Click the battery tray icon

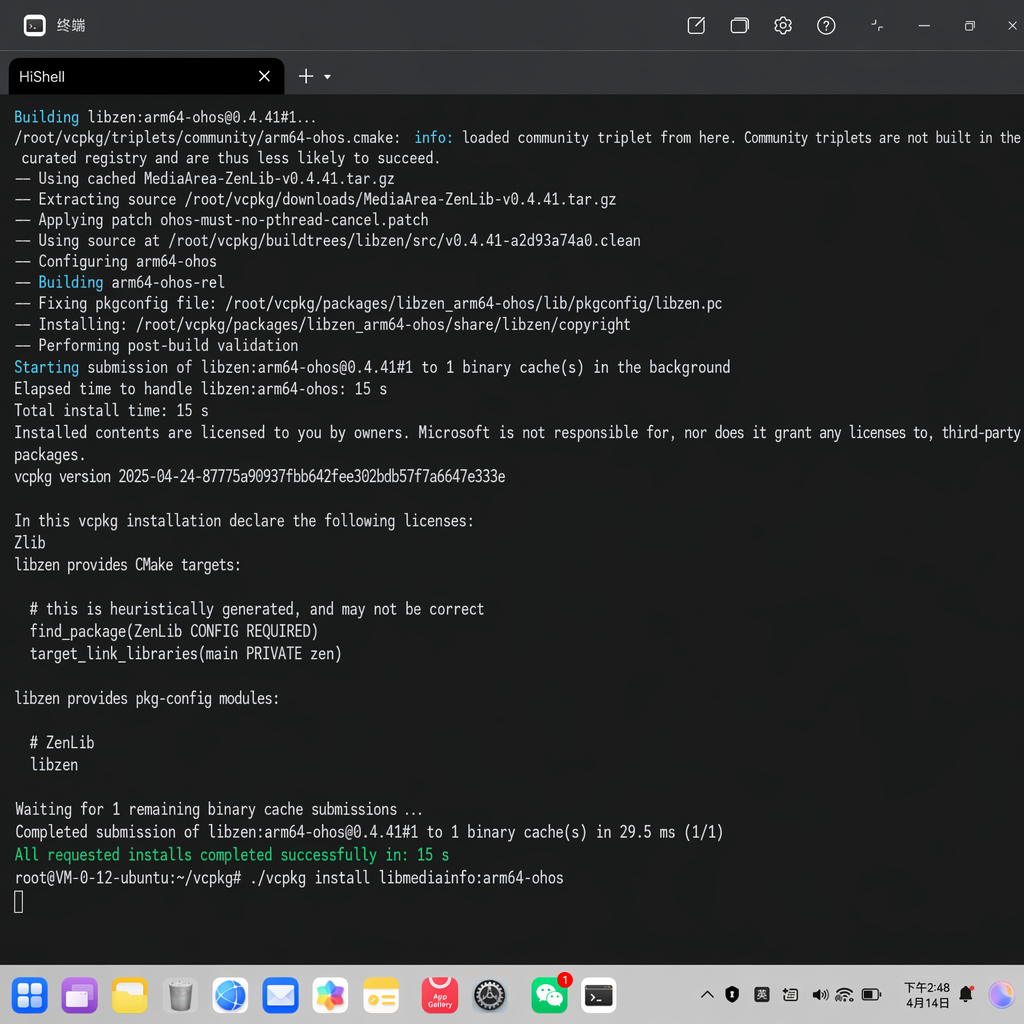pyautogui.click(x=871, y=995)
